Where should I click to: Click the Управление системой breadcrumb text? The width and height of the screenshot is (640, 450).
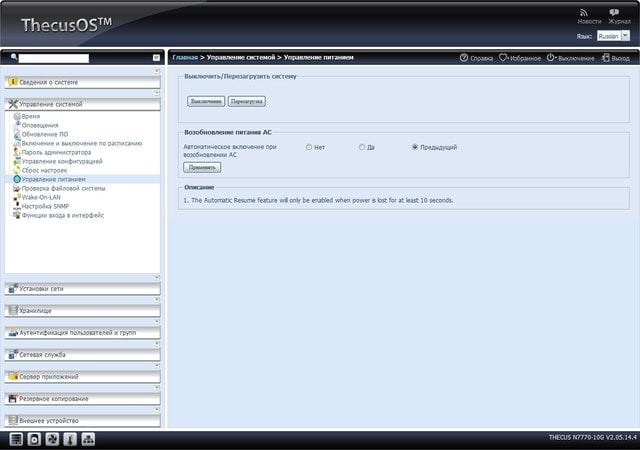pyautogui.click(x=241, y=58)
